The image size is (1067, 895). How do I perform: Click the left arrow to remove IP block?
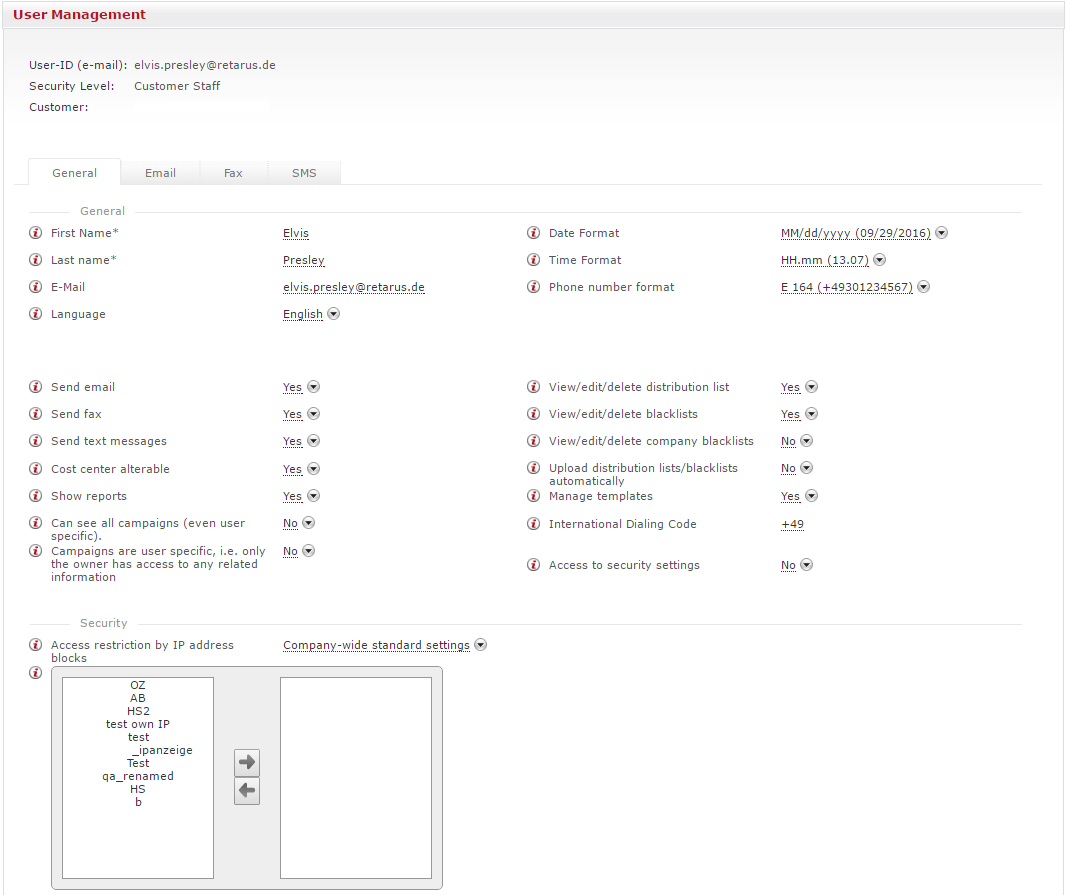pos(246,792)
